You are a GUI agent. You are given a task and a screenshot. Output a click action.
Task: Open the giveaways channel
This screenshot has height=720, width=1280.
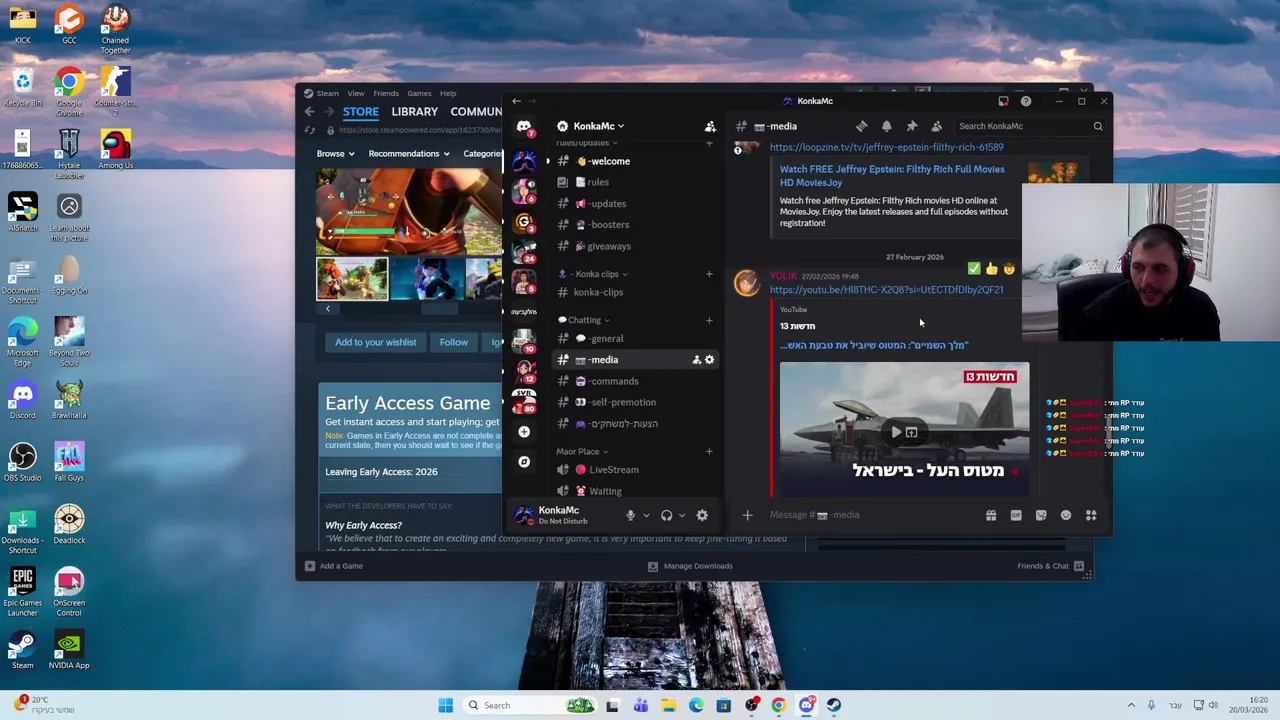(x=636, y=246)
